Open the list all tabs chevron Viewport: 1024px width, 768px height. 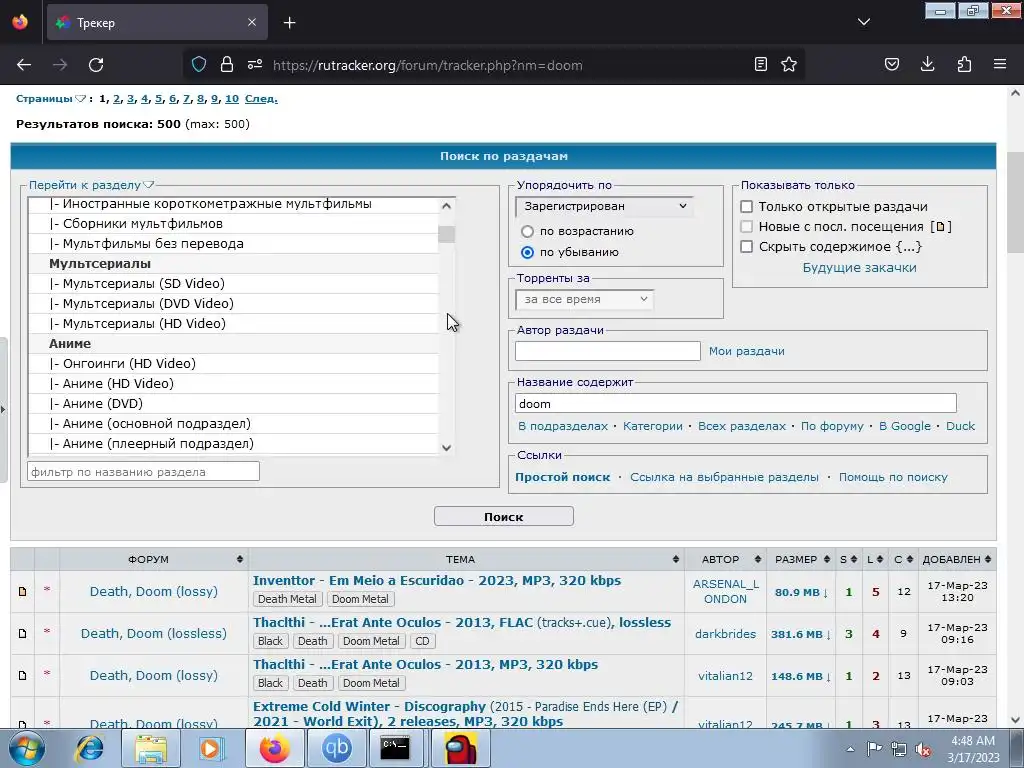[864, 23]
